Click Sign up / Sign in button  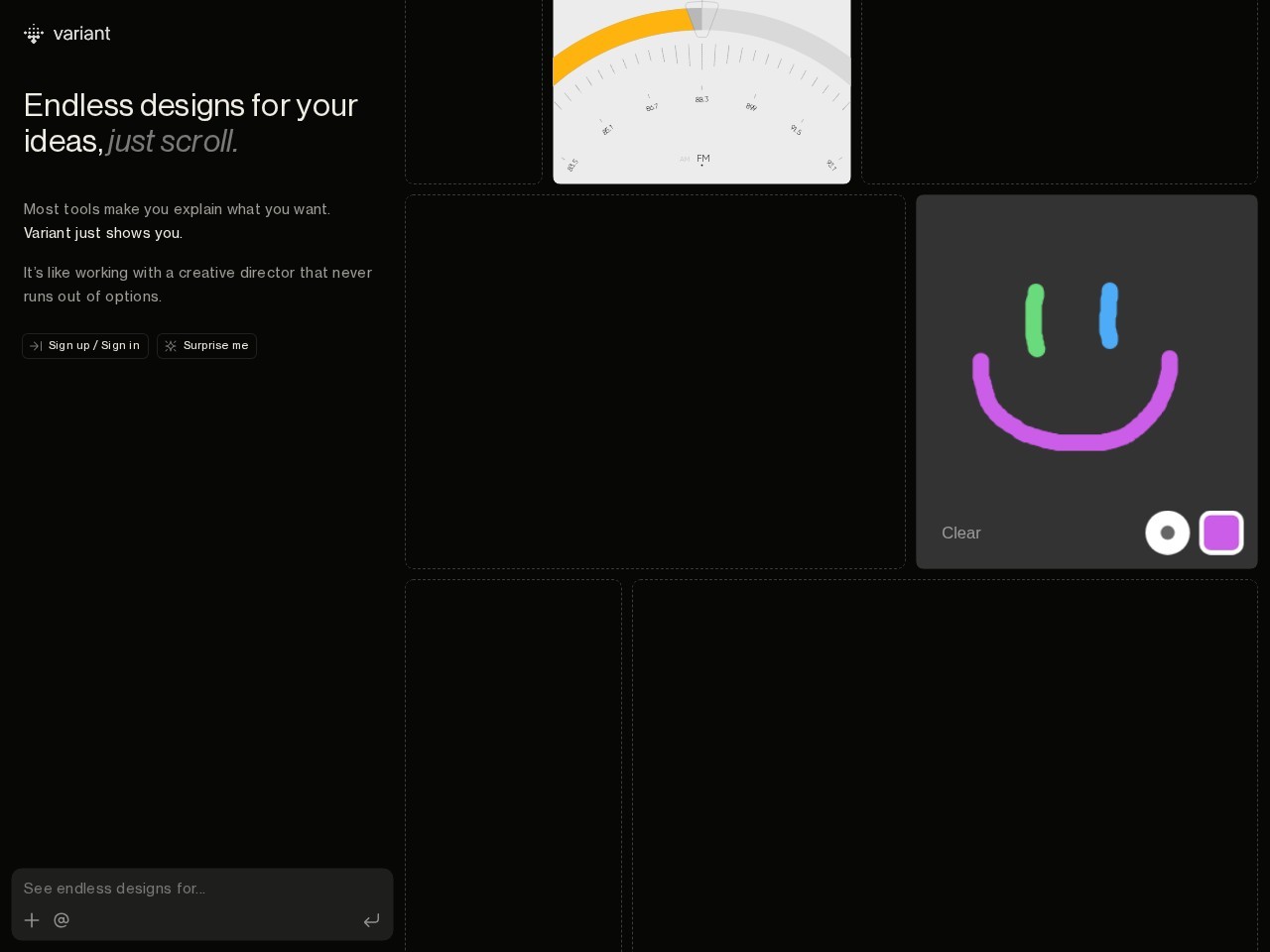(85, 346)
